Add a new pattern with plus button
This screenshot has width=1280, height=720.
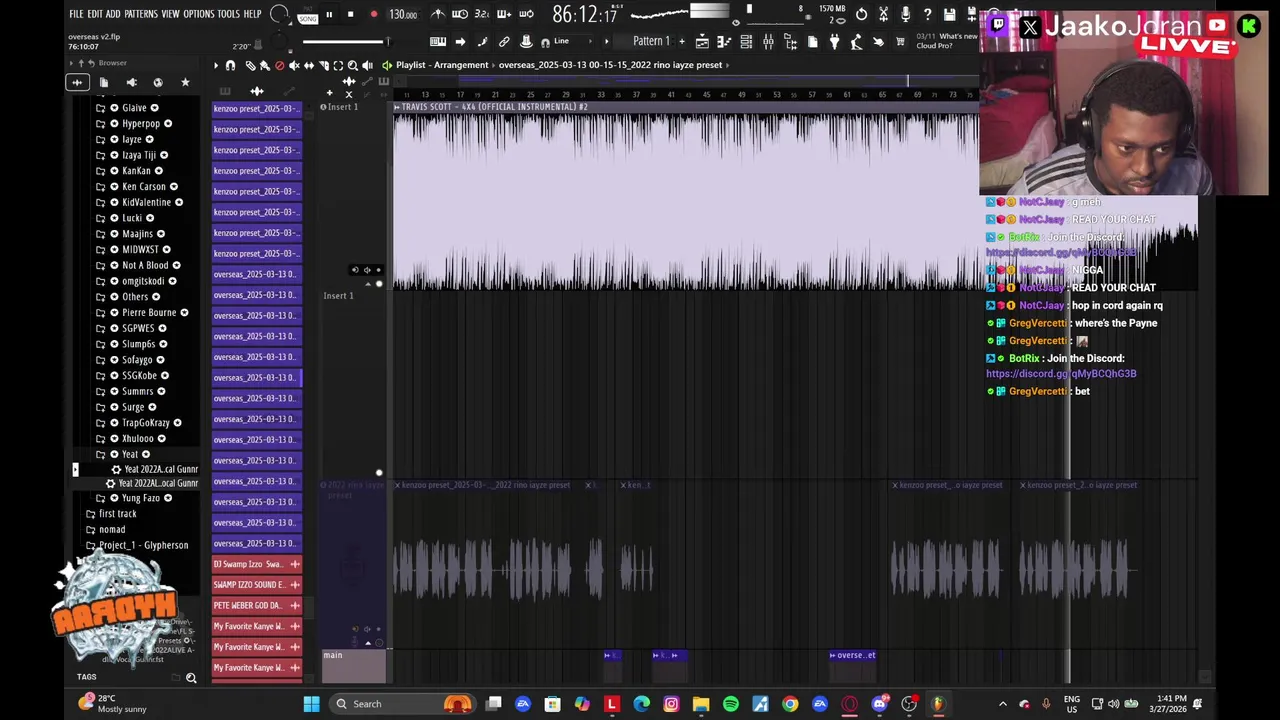(682, 41)
